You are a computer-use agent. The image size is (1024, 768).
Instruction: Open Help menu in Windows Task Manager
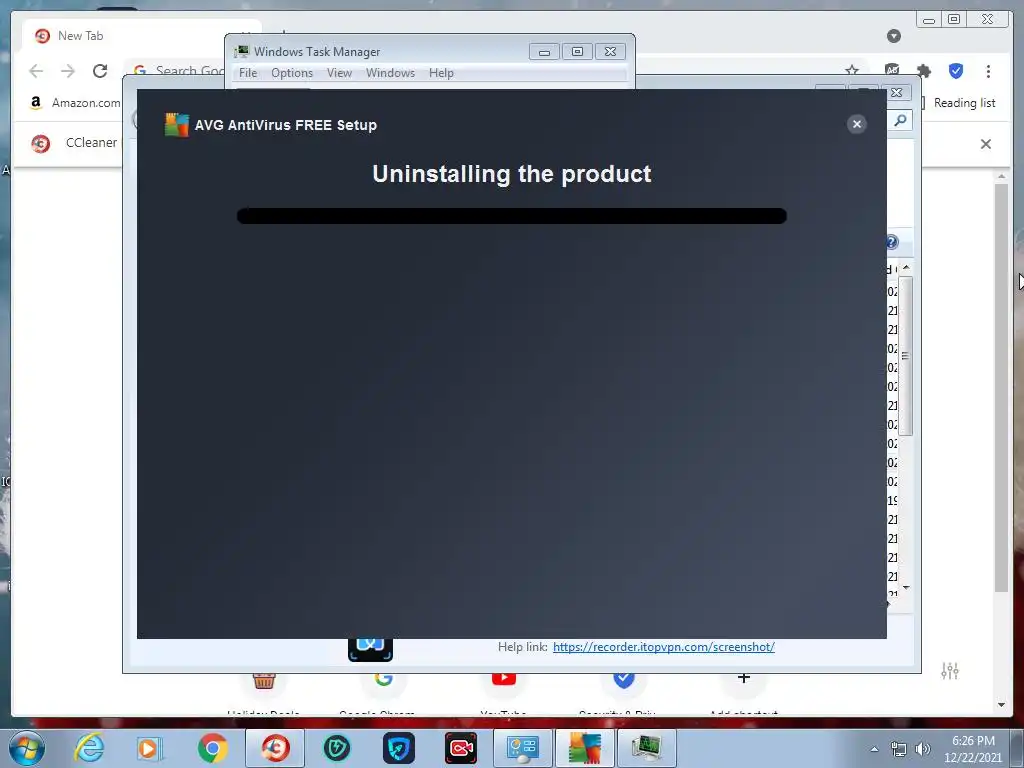pos(441,73)
